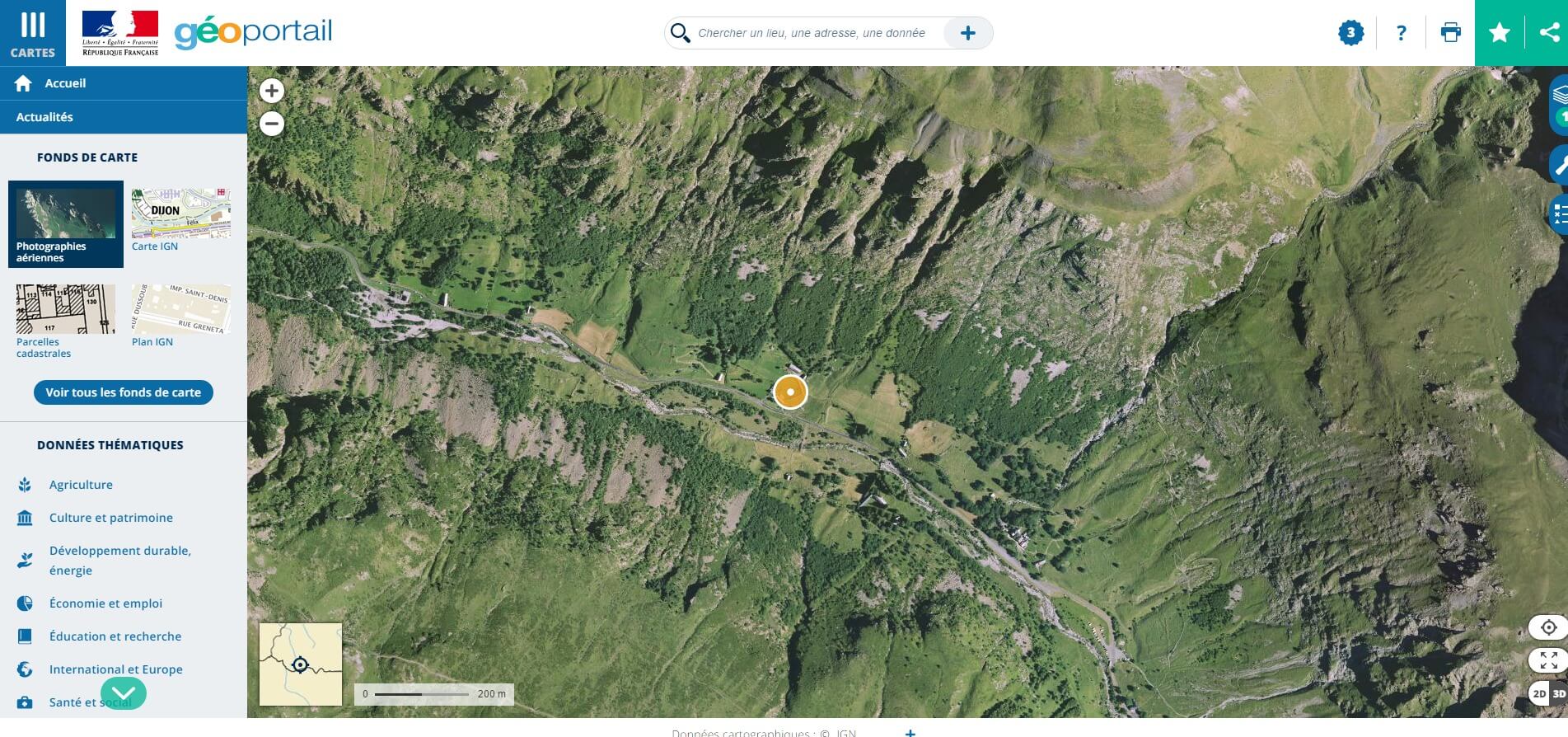Expand advanced search with plus button
Screen dimensions: 1568x737
pyautogui.click(x=967, y=33)
